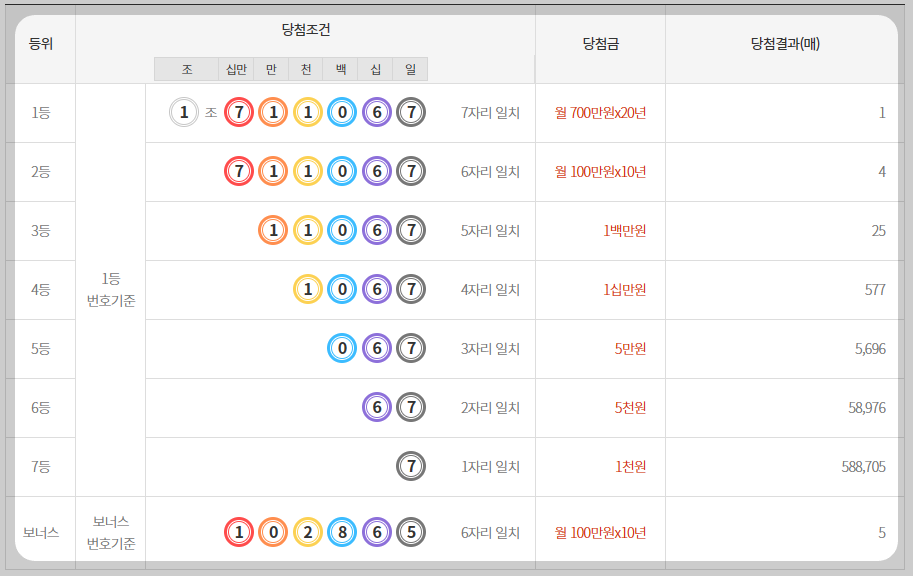Click blue ball 0 in 1등 row
Screen dimensions: 913x576
[x=342, y=112]
